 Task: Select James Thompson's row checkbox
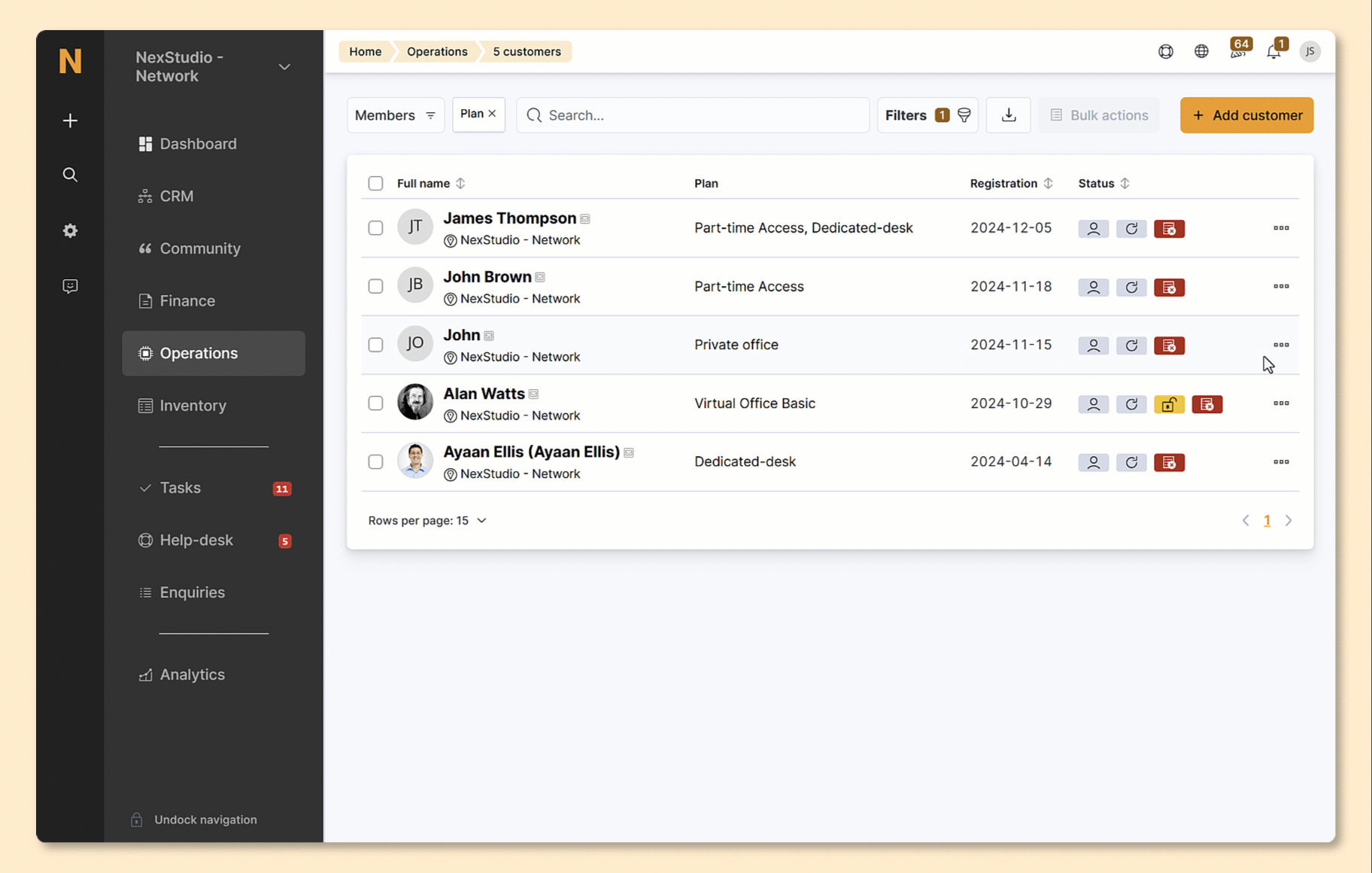pos(375,228)
